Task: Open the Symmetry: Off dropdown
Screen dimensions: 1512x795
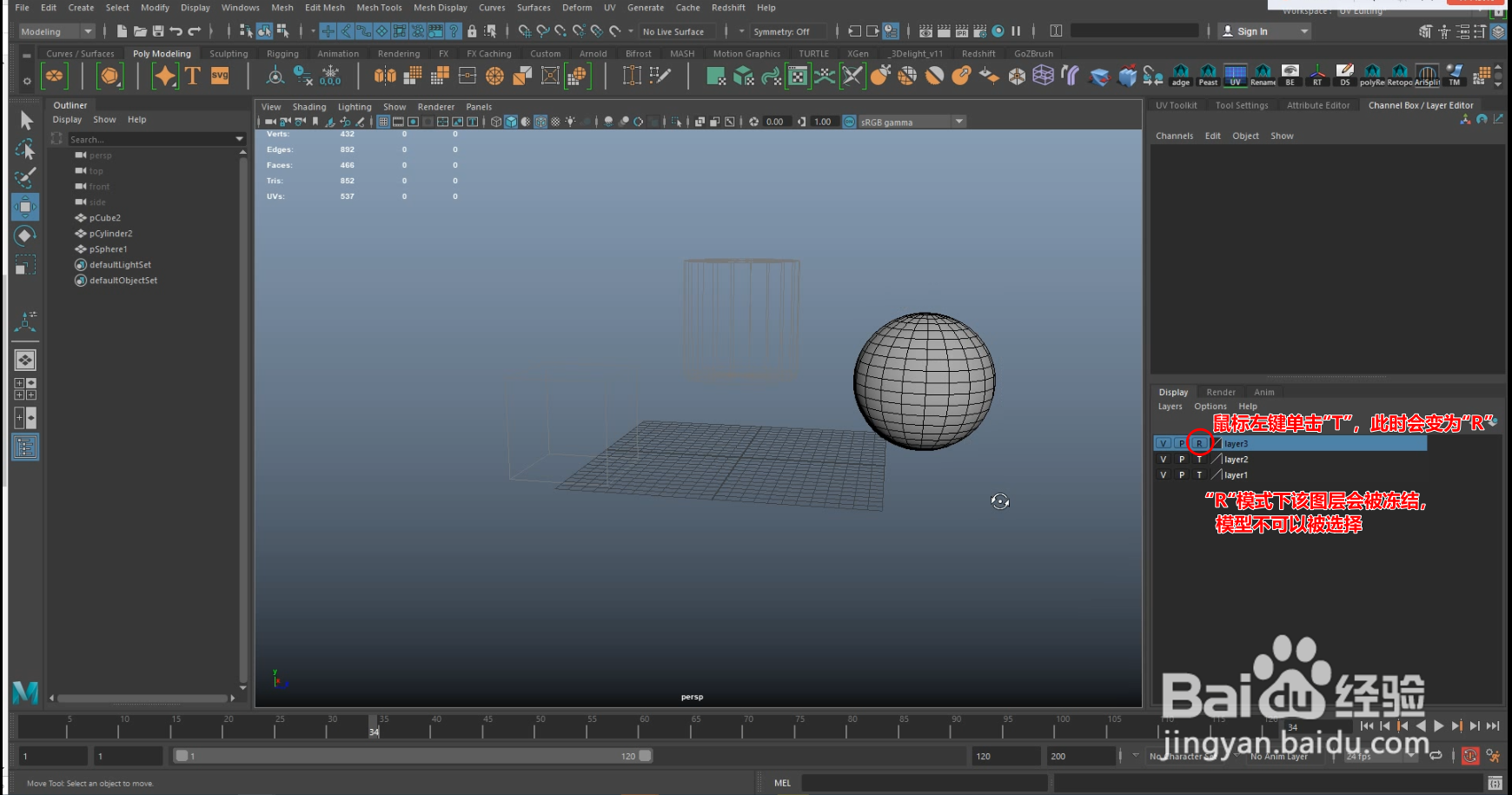Action: pyautogui.click(x=787, y=31)
